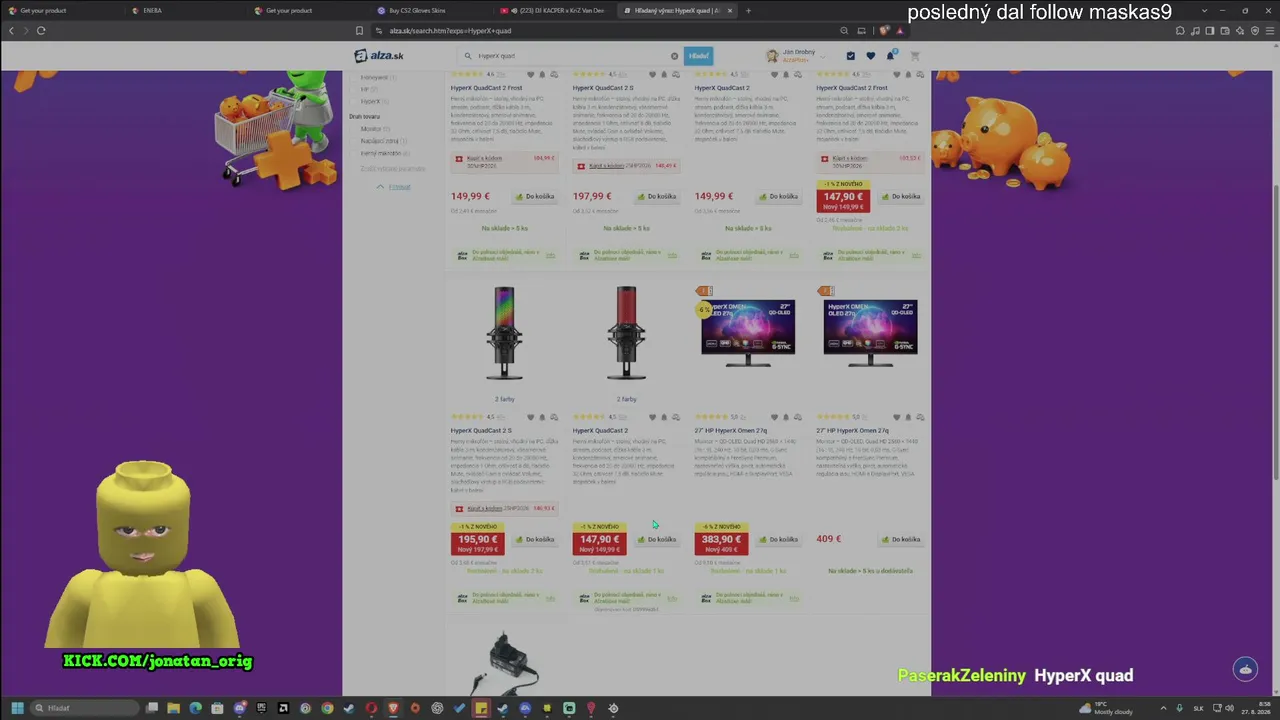Image resolution: width=1280 pixels, height=720 pixels.
Task: Reload the alza.sk page
Action: [41, 31]
